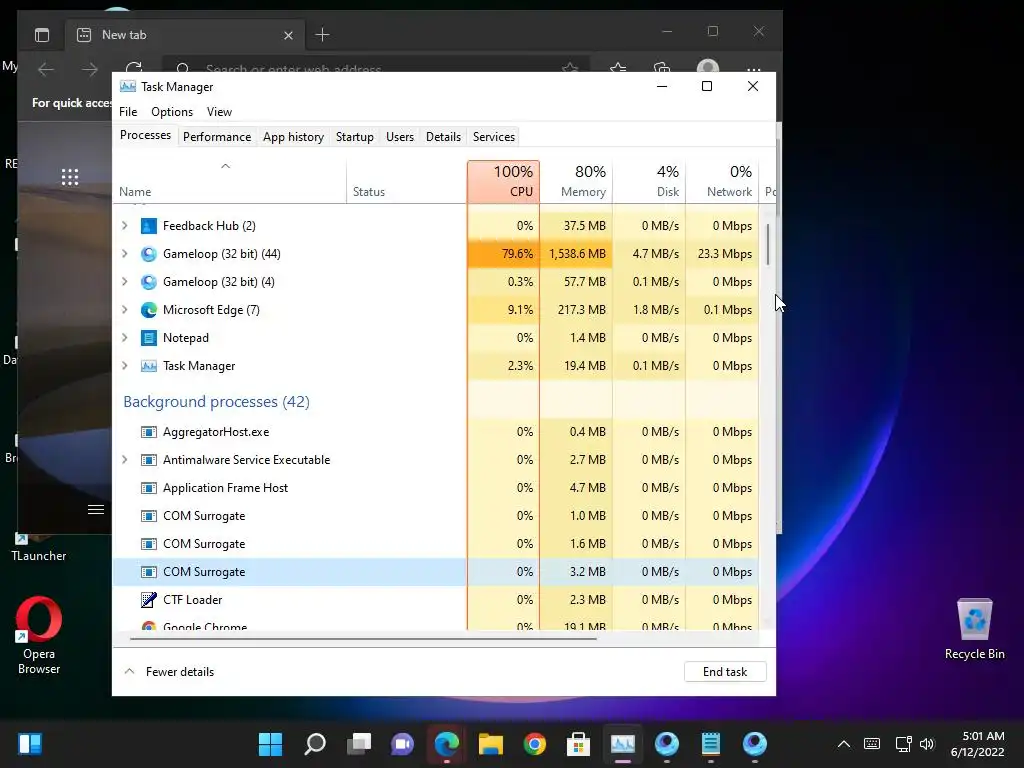Screen dimensions: 1024x768
Task: Sort processes by Network column header
Action: tap(723, 182)
